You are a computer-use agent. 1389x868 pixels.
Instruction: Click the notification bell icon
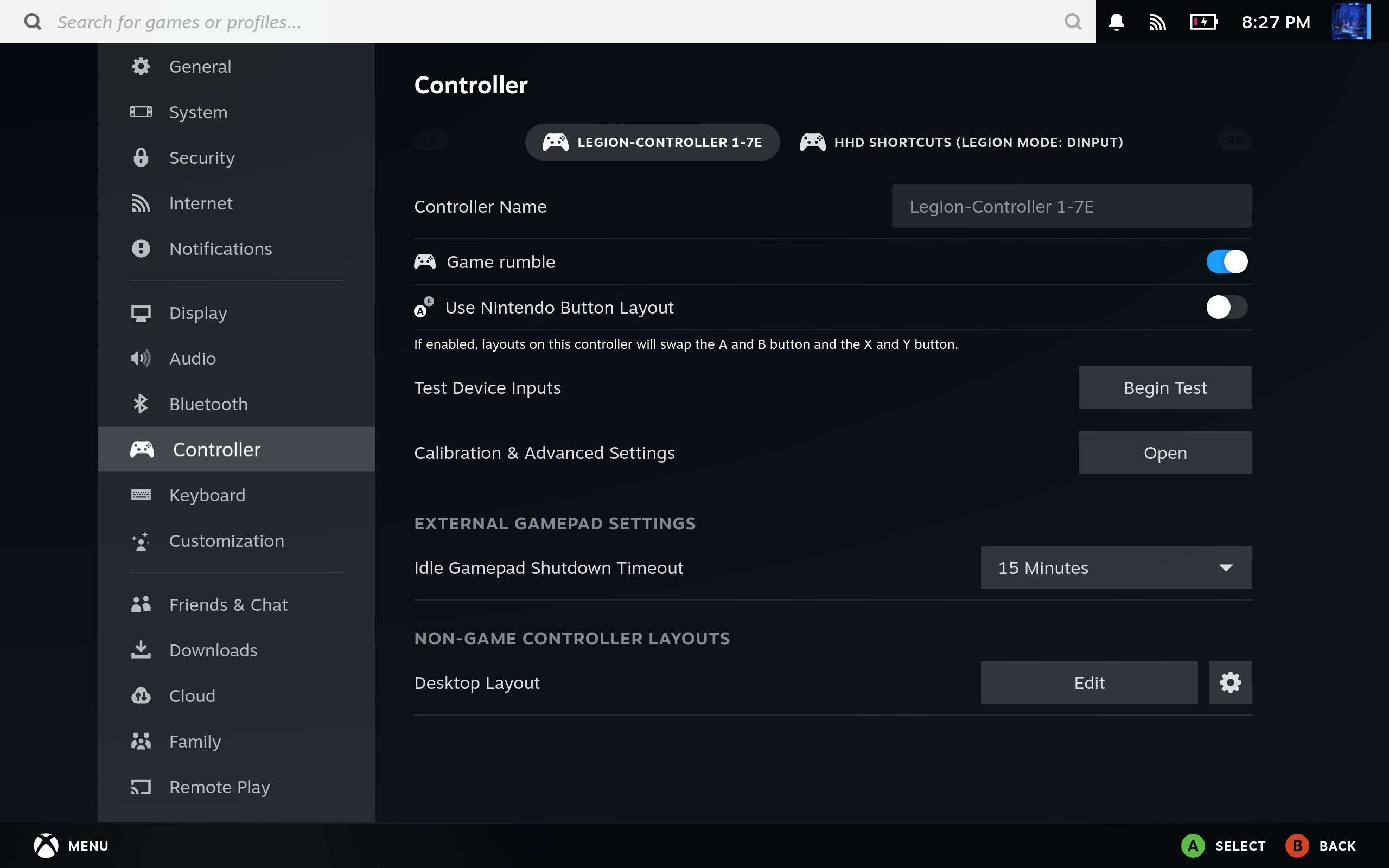click(x=1116, y=22)
